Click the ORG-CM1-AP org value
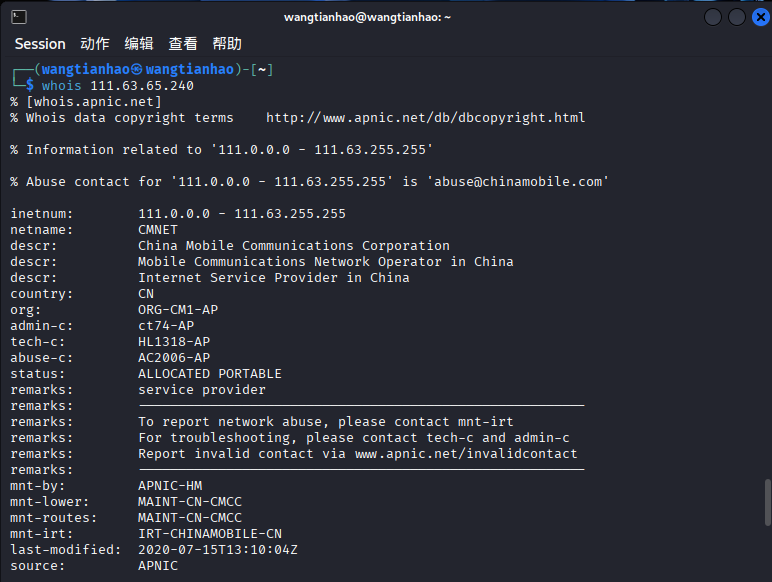Viewport: 772px width, 582px height. [178, 310]
